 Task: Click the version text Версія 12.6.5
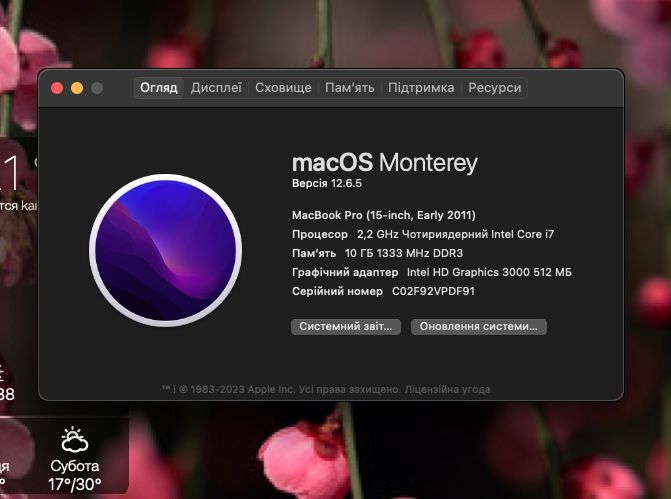point(327,183)
